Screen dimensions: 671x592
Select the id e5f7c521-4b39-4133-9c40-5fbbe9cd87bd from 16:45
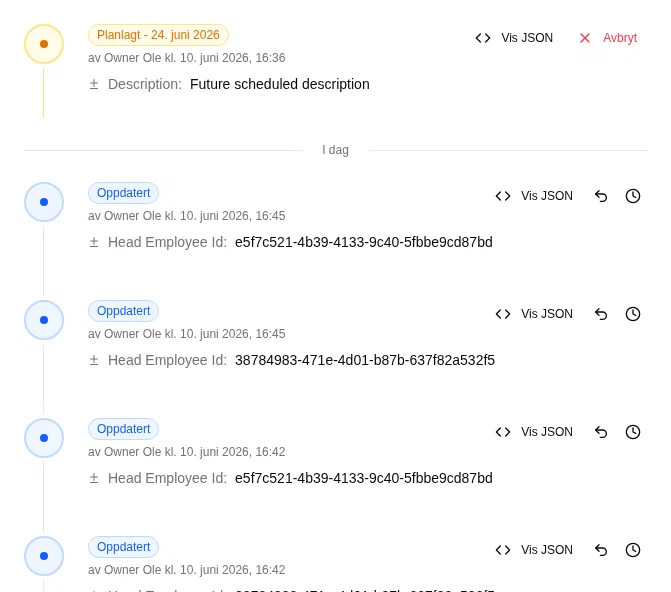[x=364, y=242]
